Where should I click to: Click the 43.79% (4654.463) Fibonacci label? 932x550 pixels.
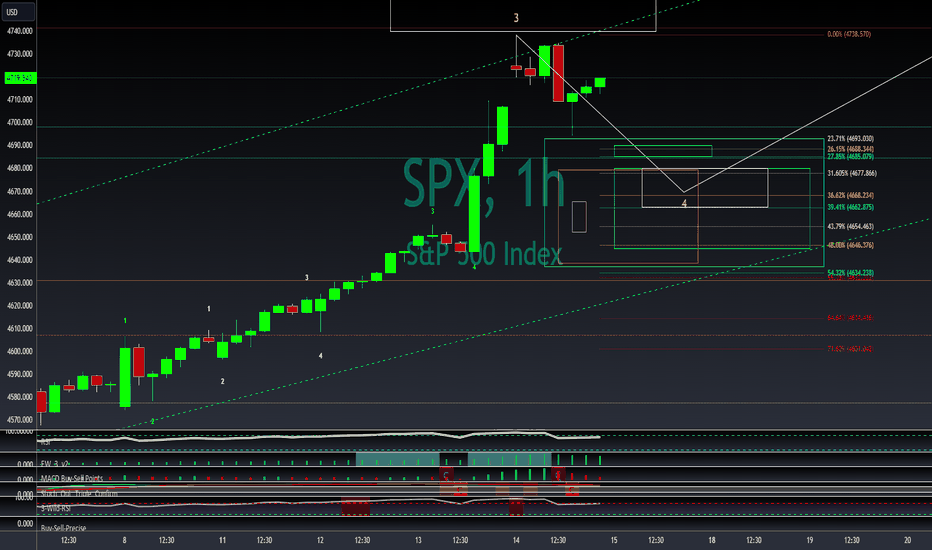[851, 227]
